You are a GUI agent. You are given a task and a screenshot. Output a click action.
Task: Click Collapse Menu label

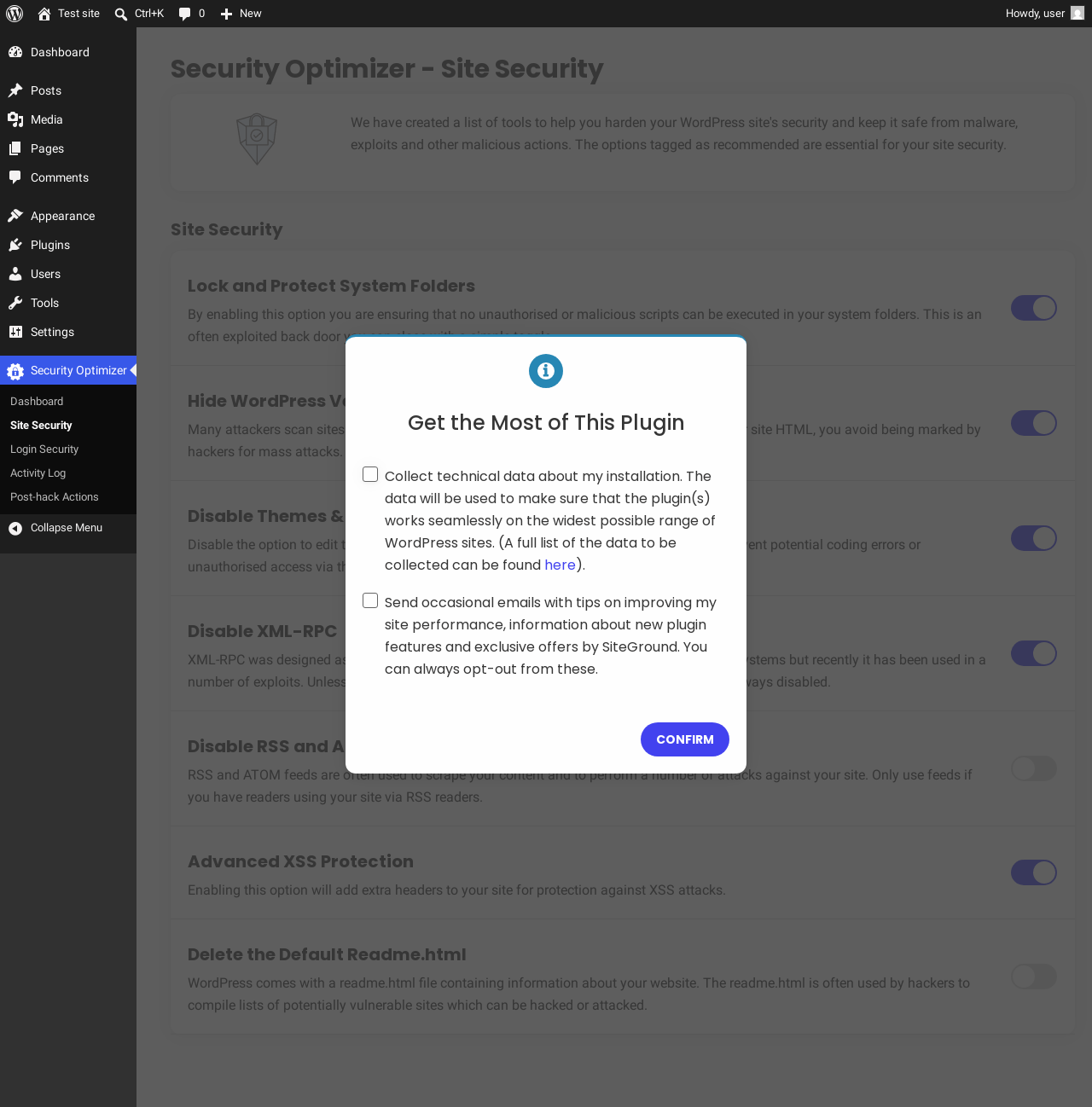(x=67, y=528)
